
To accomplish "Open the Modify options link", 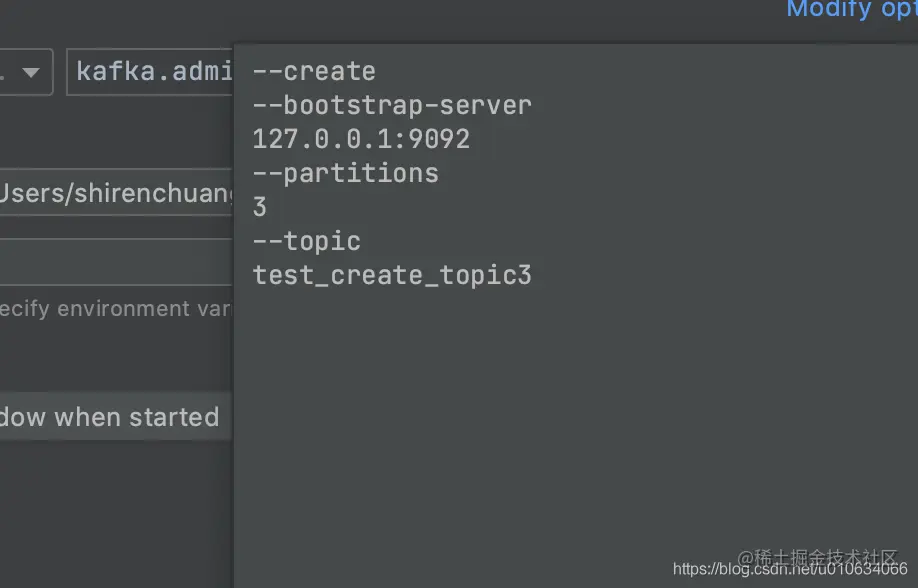I will tap(852, 9).
